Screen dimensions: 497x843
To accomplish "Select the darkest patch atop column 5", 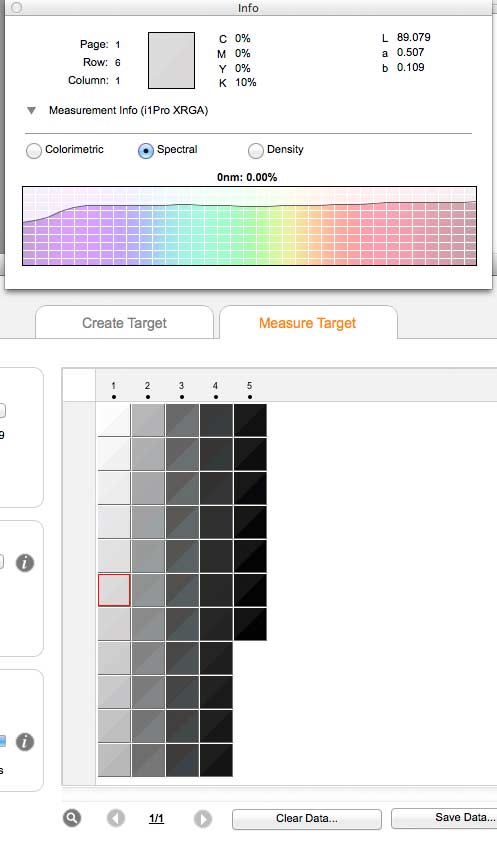I will coord(250,420).
